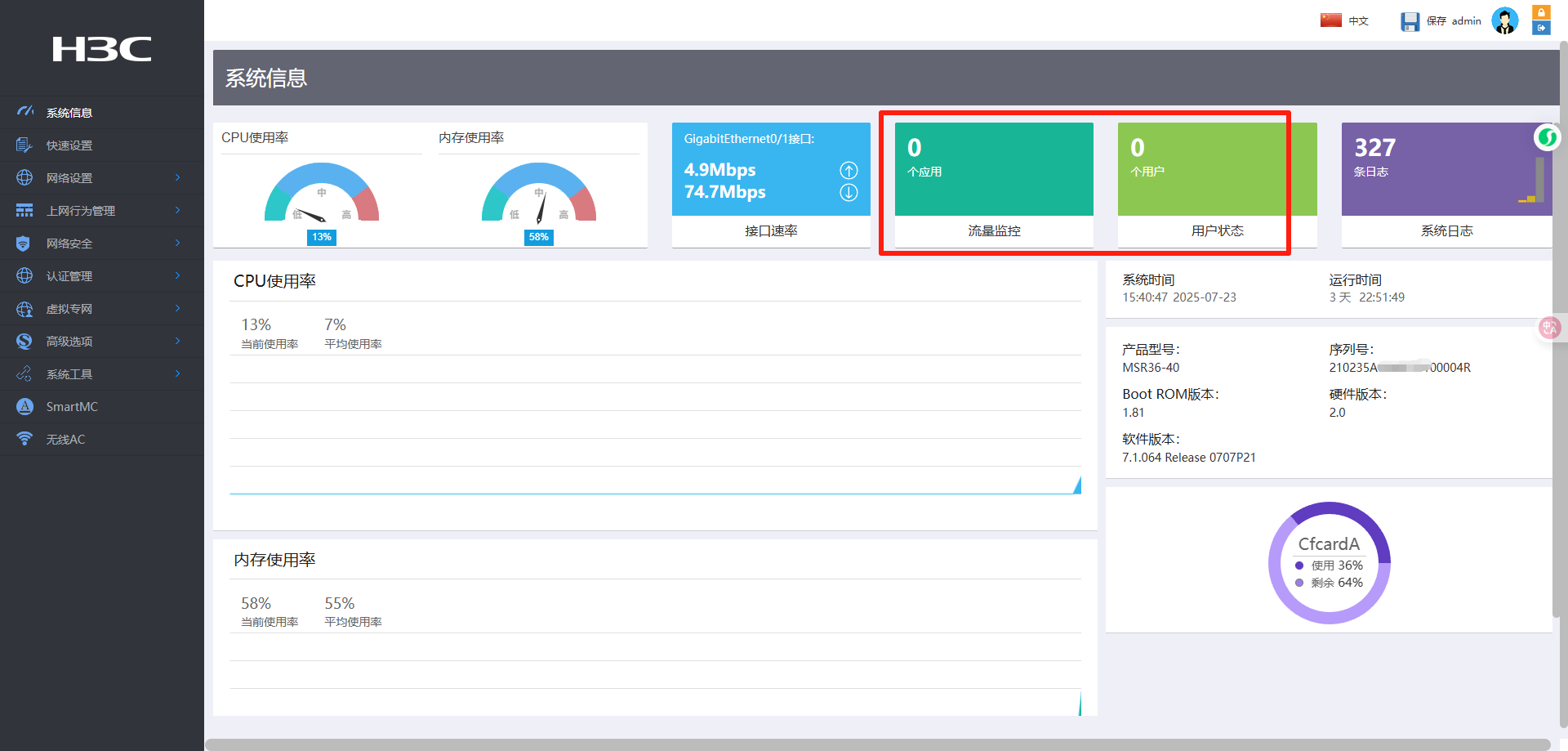
Task: Click the admin username link
Action: (1467, 21)
